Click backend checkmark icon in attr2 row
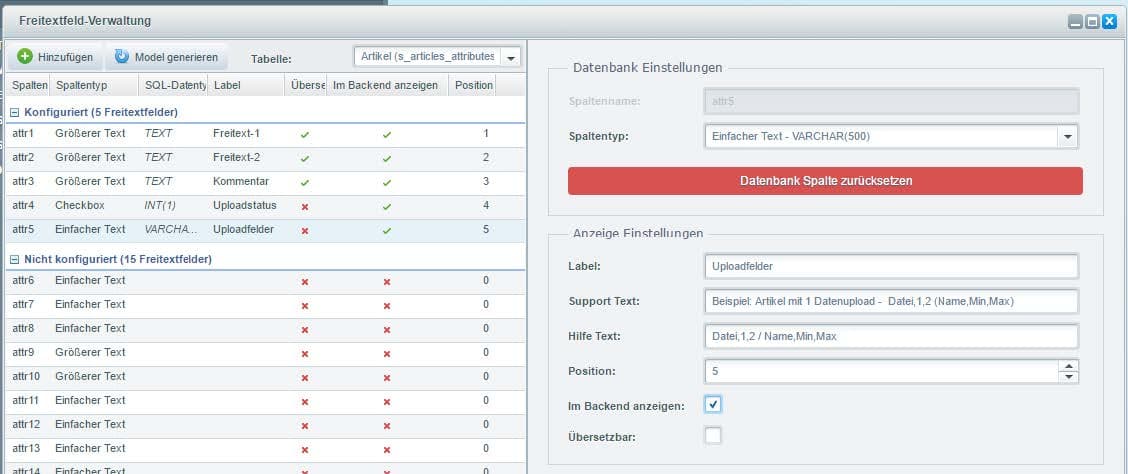Viewport: 1128px width, 474px height. [387, 158]
